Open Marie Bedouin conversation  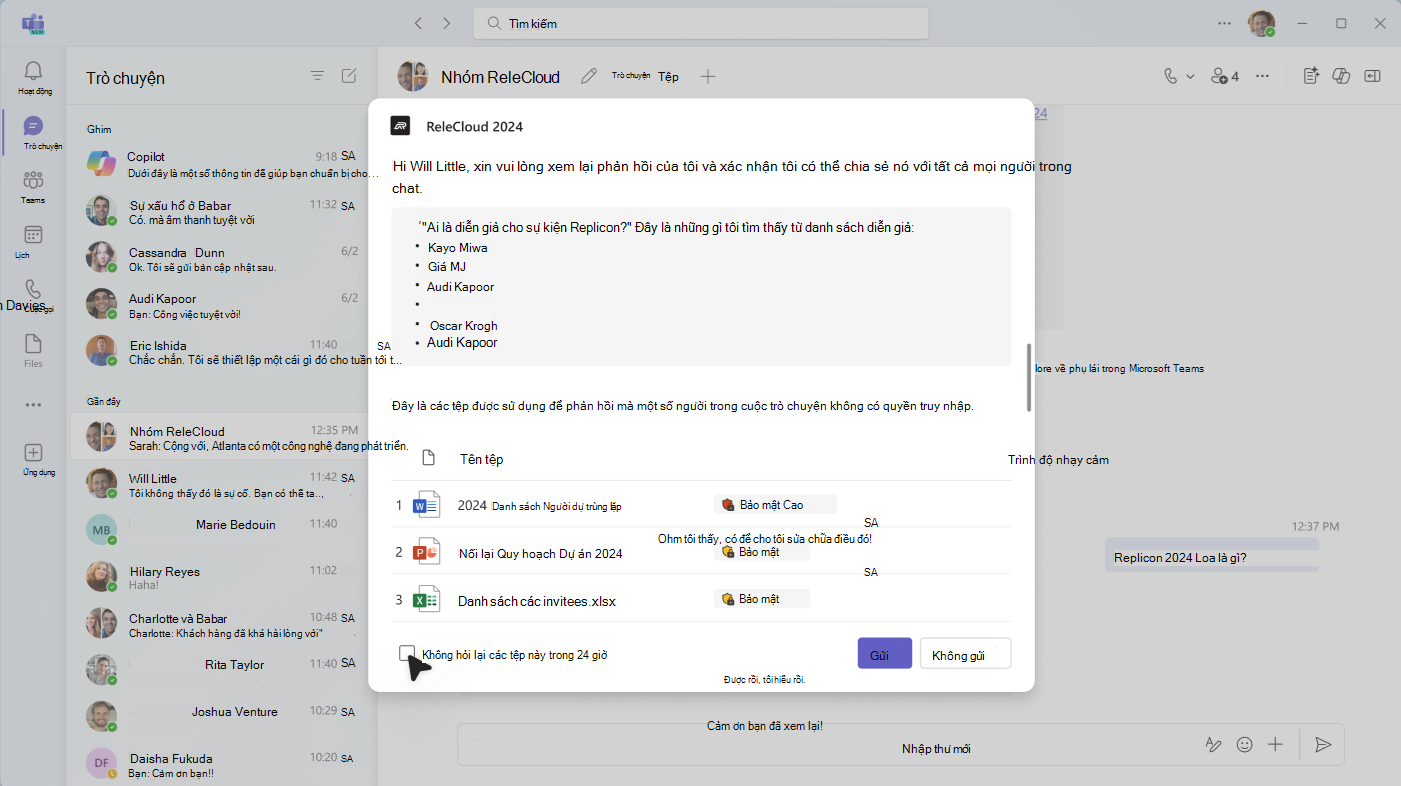coord(221,531)
